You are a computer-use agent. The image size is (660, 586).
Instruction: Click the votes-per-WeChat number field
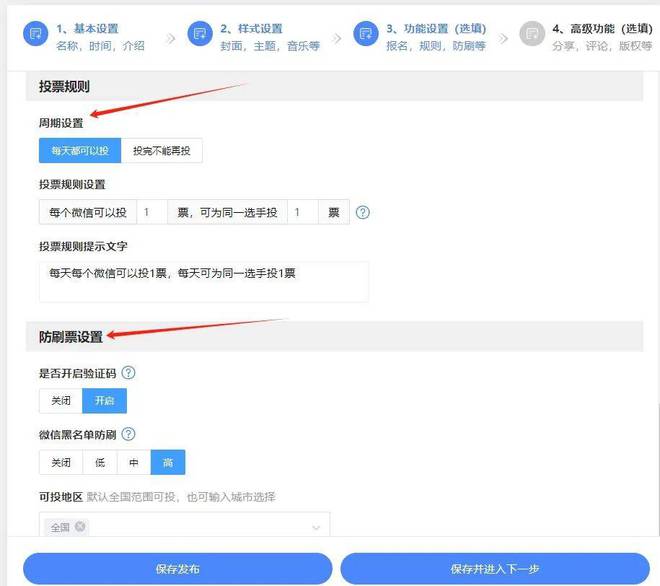(x=152, y=212)
